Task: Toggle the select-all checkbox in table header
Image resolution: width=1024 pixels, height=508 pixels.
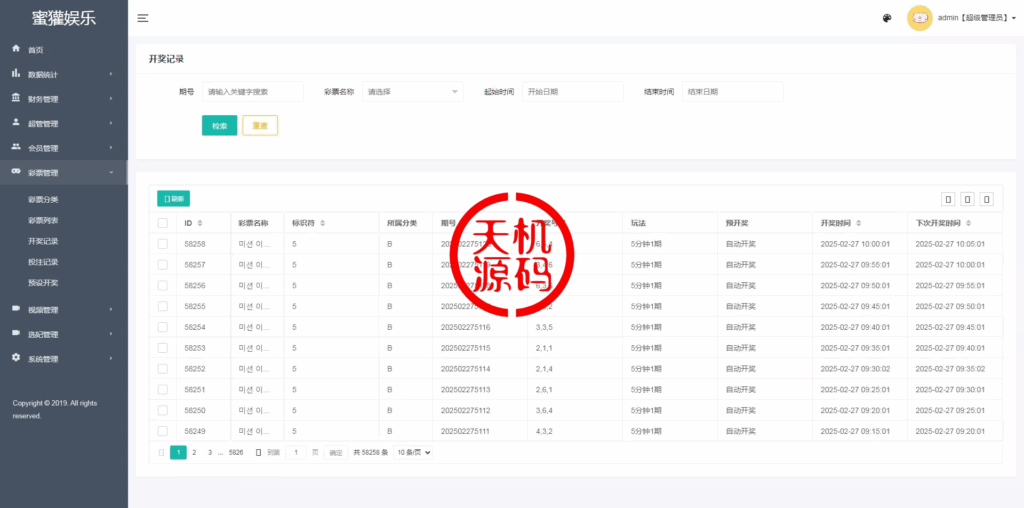Action: 163,223
